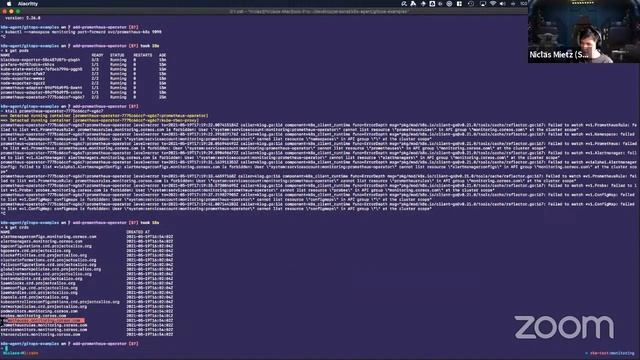Select felixconfigurations.crd.projectcalico.org CRD row
The image size is (640, 360).
[x=87, y=264]
